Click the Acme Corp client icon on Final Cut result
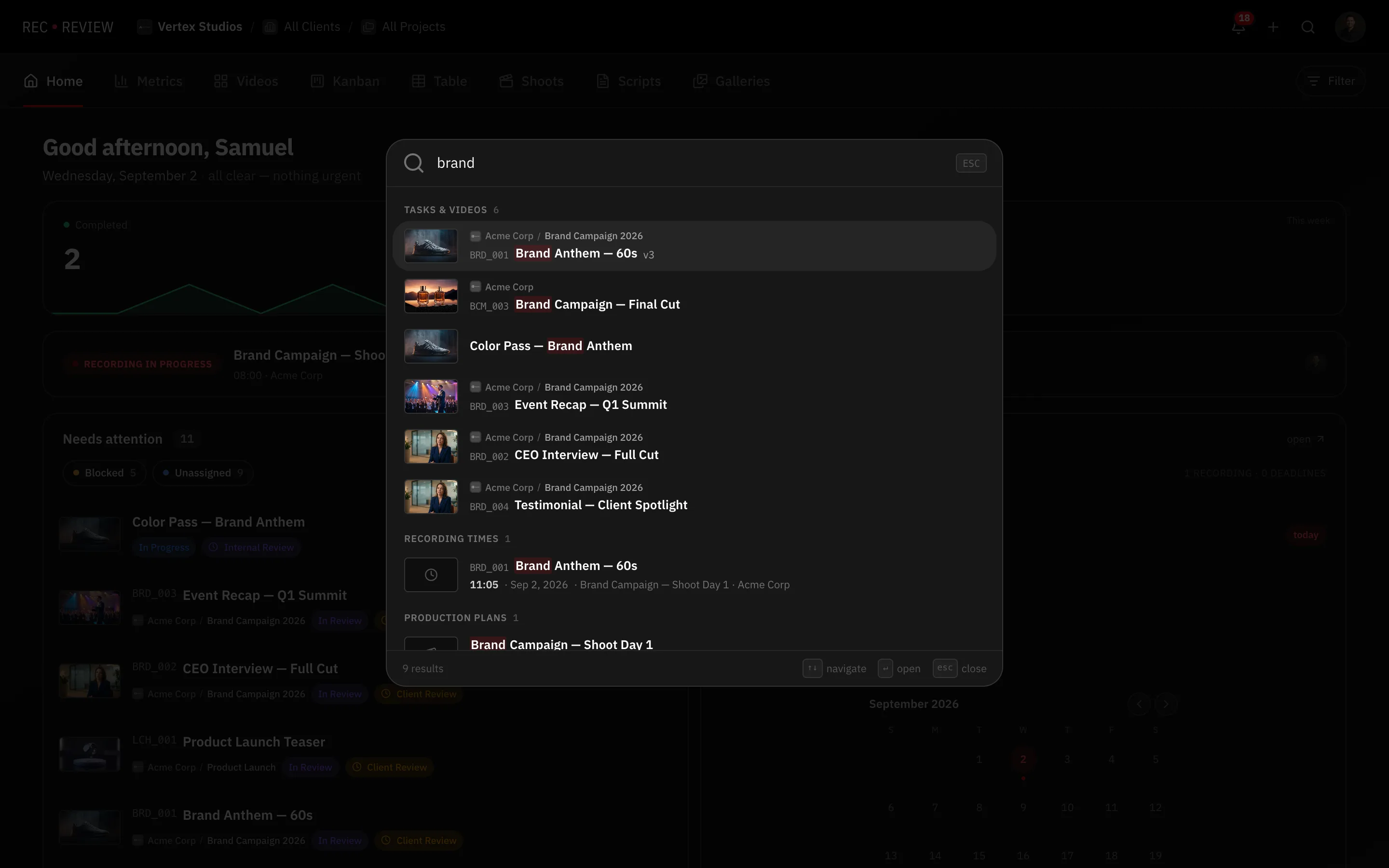Screen dimensions: 1389x868 (475, 286)
